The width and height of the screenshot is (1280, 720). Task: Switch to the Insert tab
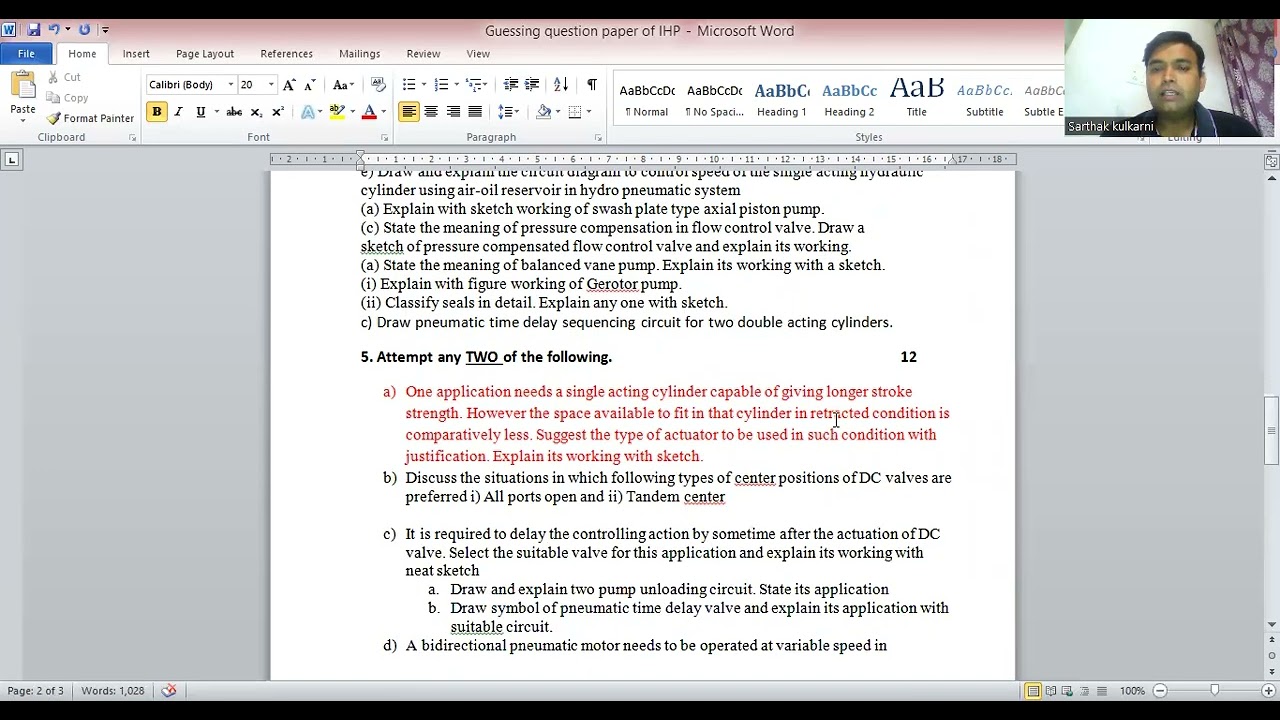pos(136,54)
